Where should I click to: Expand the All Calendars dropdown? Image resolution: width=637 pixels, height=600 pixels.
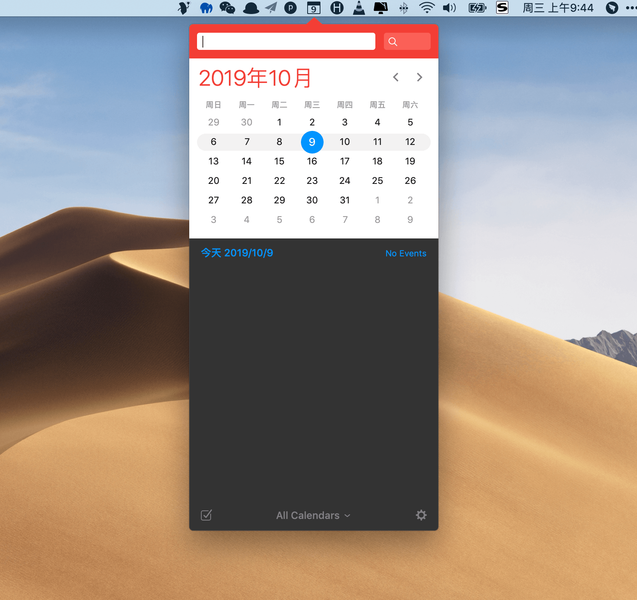pyautogui.click(x=313, y=516)
